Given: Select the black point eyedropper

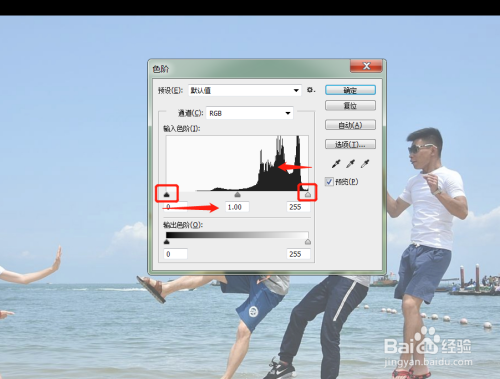Looking at the screenshot, I should (x=336, y=164).
